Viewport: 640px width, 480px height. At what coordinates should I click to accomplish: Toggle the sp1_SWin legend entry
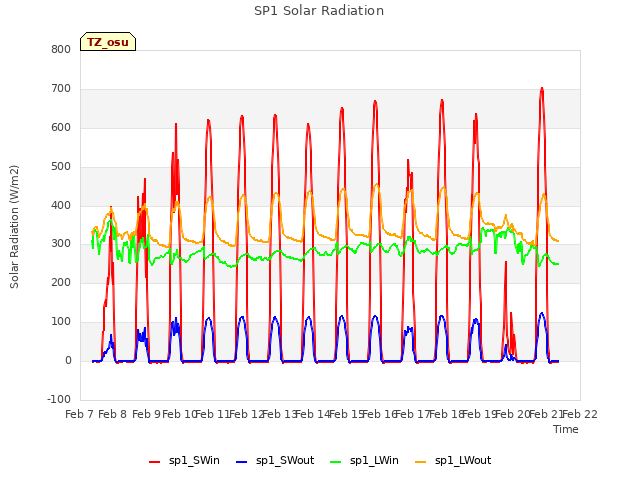[184, 461]
